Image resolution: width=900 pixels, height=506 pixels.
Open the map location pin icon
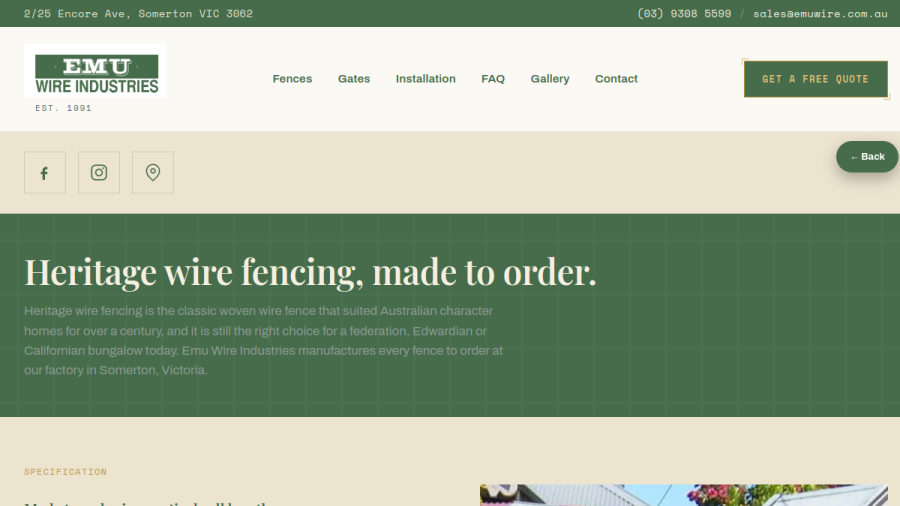point(153,173)
